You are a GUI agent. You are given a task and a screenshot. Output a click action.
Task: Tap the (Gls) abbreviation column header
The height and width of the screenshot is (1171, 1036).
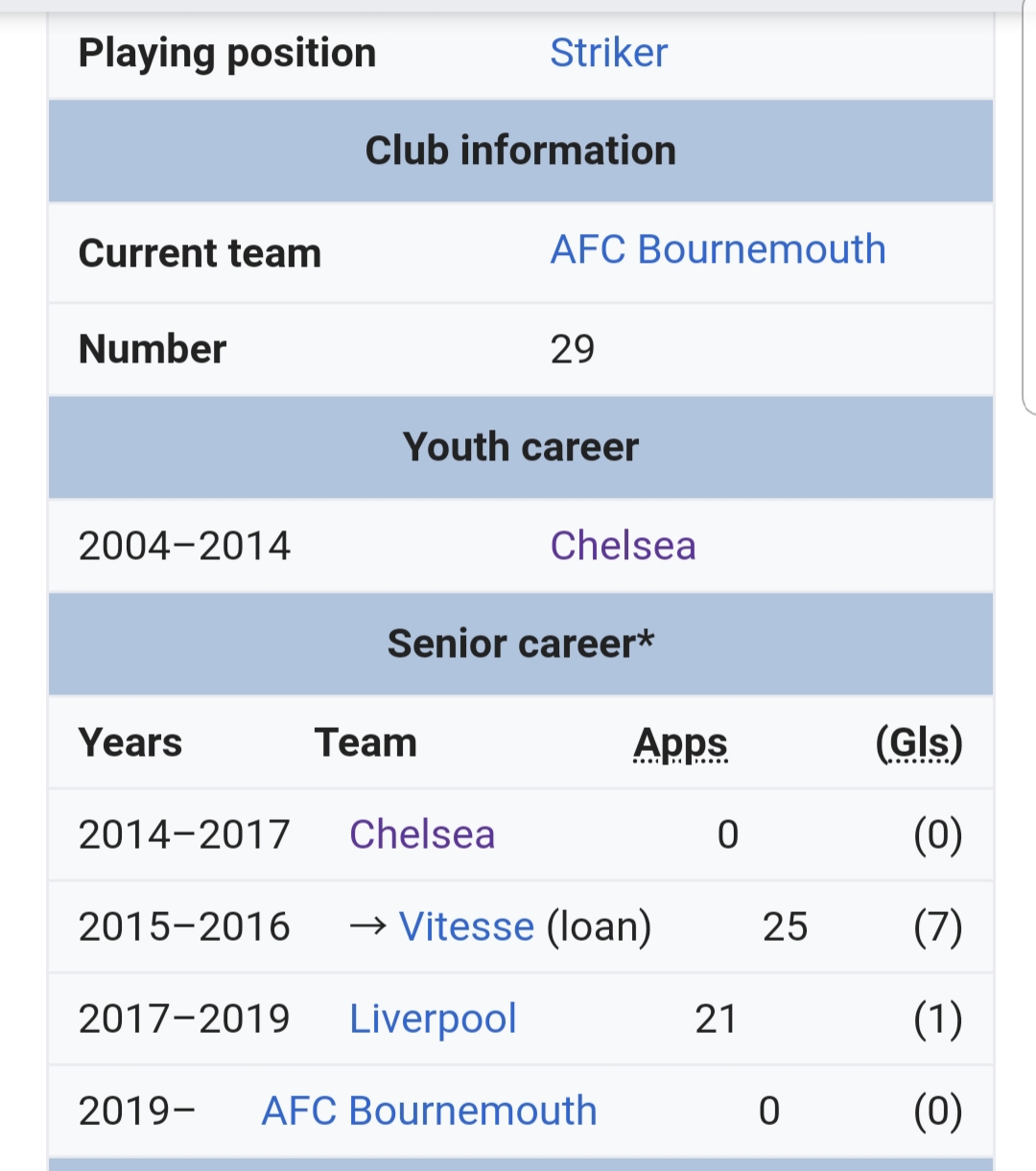918,743
